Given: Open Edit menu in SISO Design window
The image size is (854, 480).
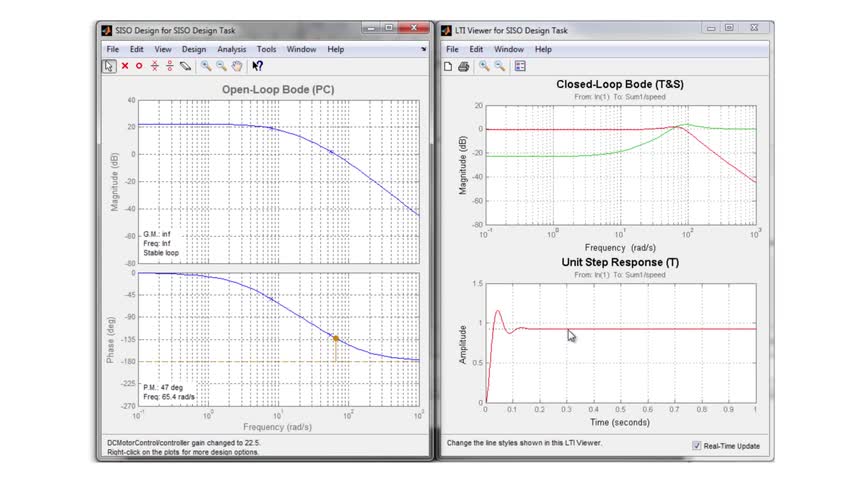Looking at the screenshot, I should pyautogui.click(x=136, y=49).
